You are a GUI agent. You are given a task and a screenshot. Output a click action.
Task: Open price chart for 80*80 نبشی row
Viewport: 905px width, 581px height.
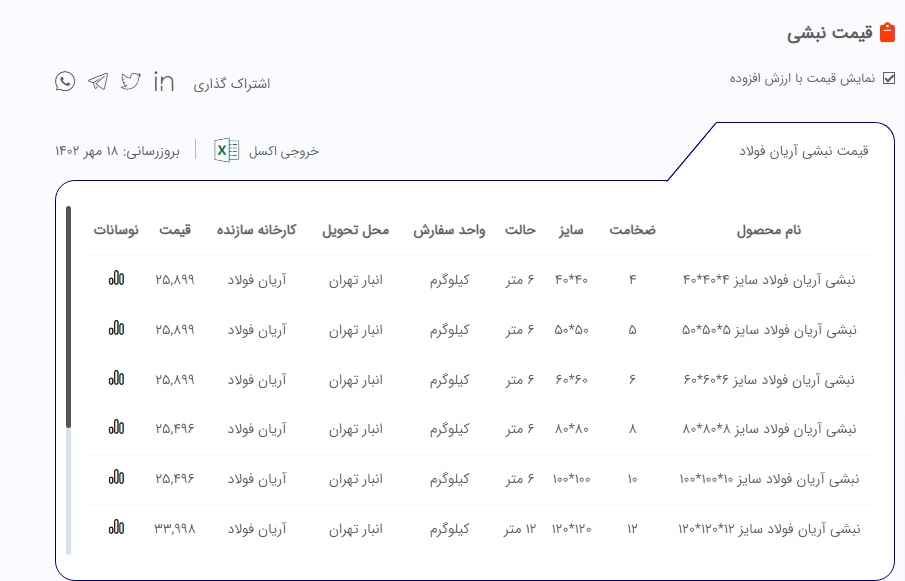(117, 428)
